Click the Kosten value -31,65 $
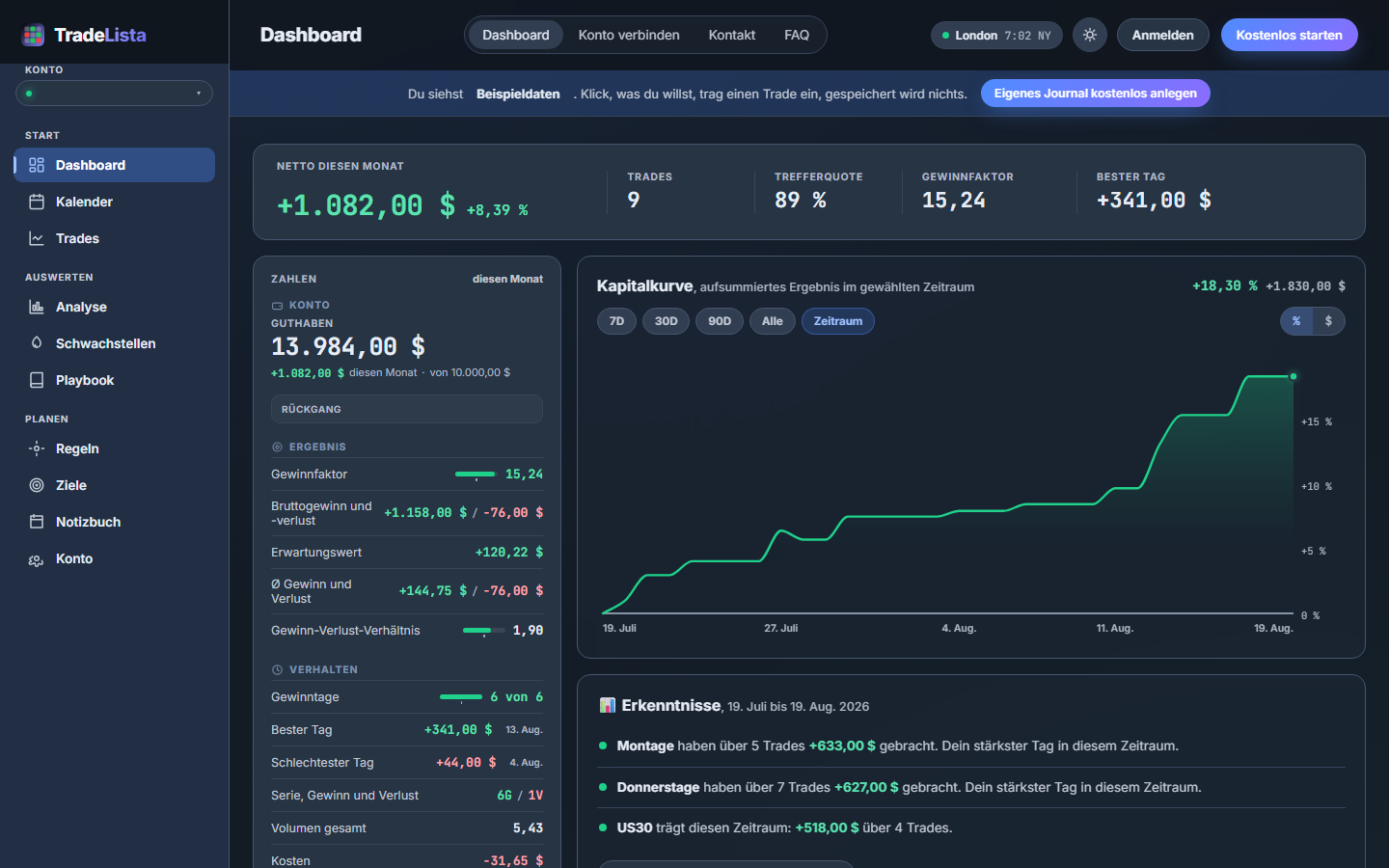 point(513,860)
